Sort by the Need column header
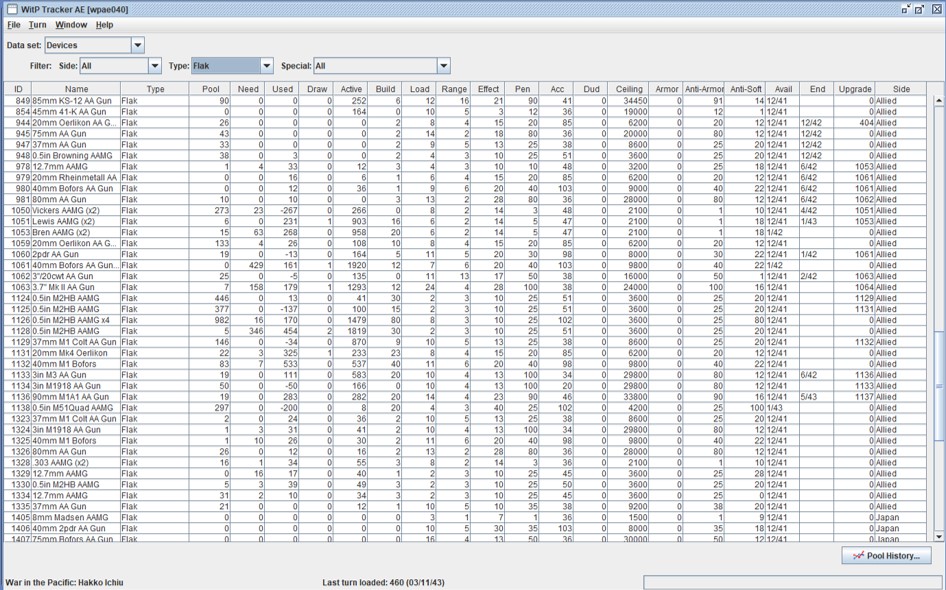Viewport: 946px width, 590px height. [x=248, y=89]
